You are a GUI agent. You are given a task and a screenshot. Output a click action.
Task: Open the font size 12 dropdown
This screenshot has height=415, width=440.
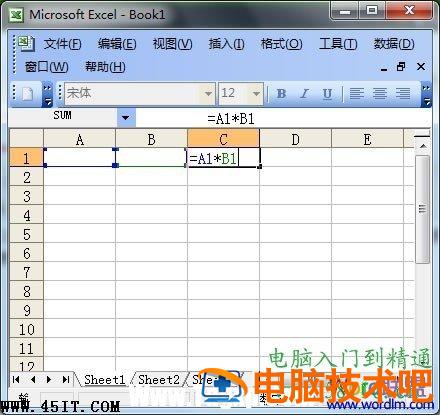click(x=256, y=94)
